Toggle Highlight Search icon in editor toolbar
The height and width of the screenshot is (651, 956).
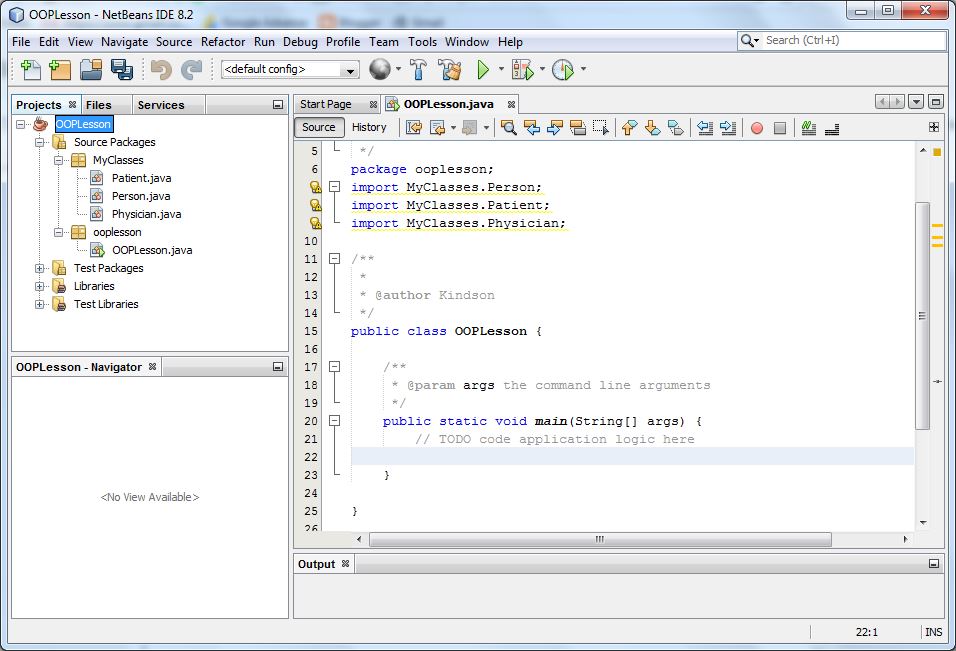coord(578,127)
